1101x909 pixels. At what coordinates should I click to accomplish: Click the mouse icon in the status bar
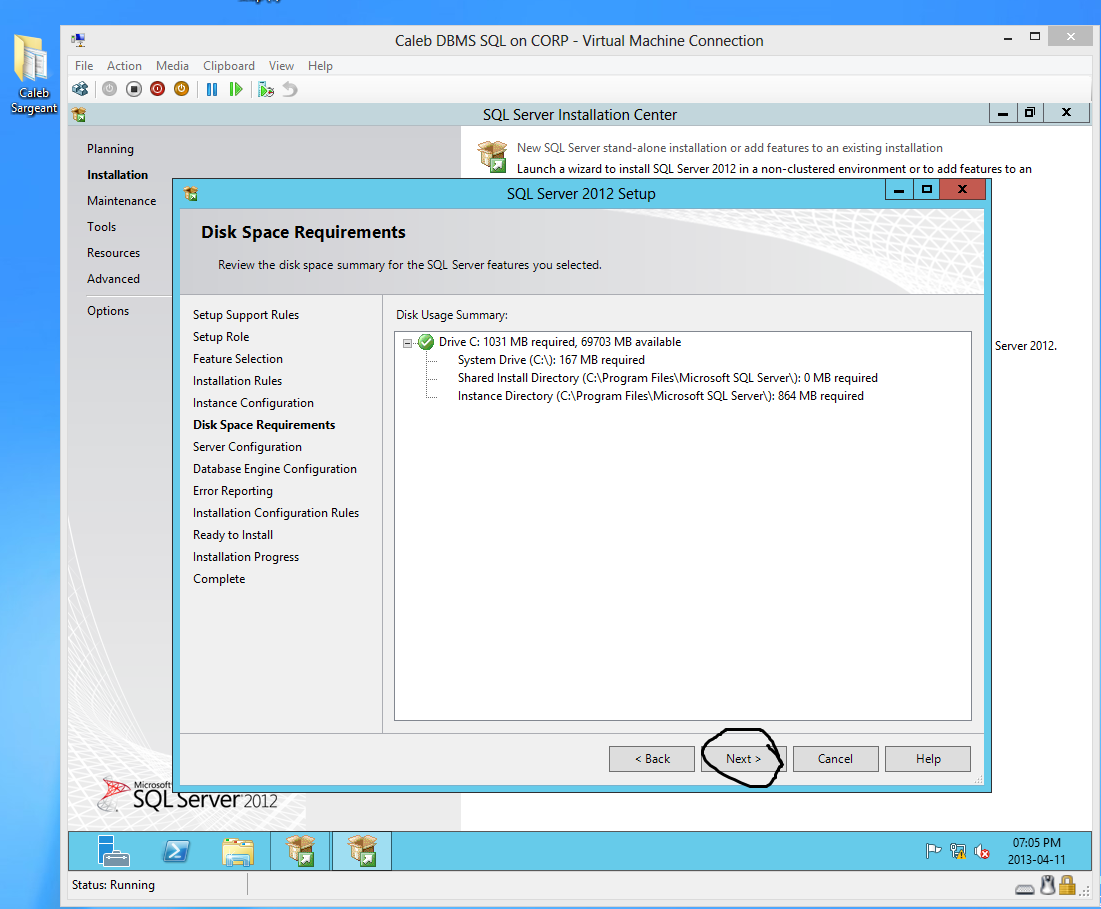click(x=1048, y=886)
